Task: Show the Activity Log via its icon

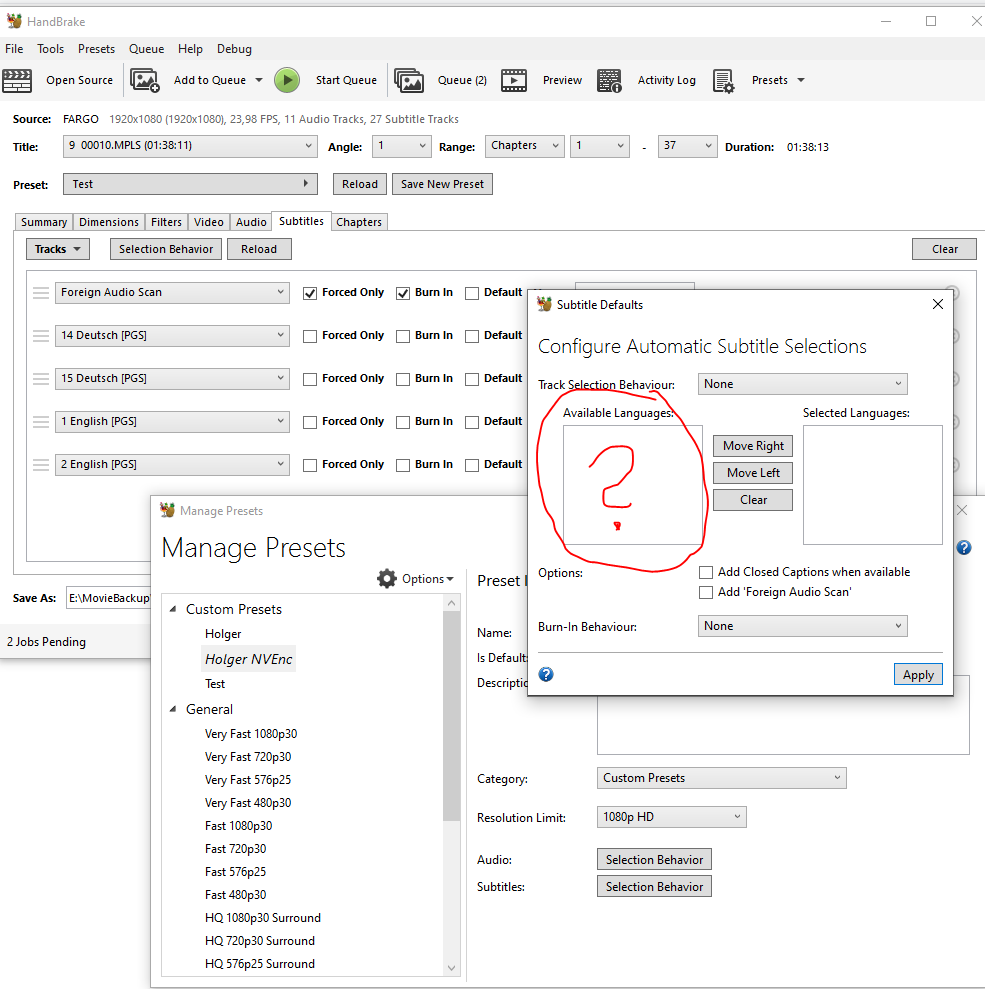Action: tap(610, 80)
